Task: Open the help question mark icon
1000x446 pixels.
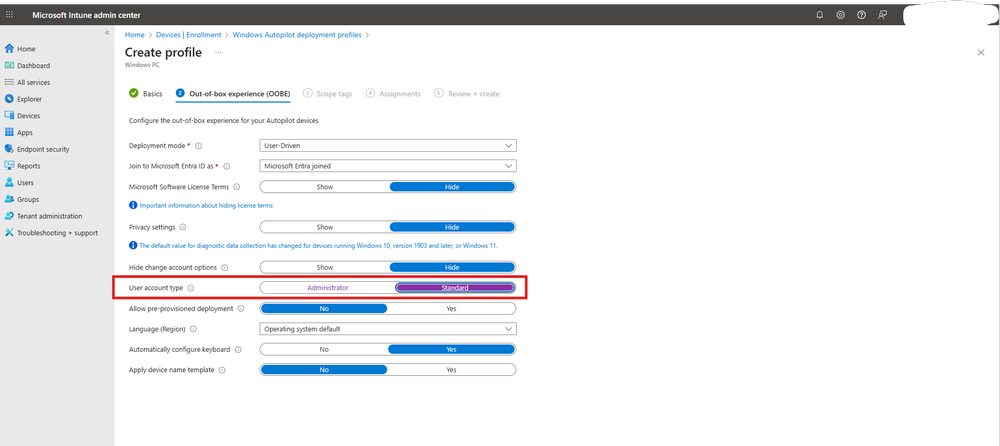Action: (862, 15)
